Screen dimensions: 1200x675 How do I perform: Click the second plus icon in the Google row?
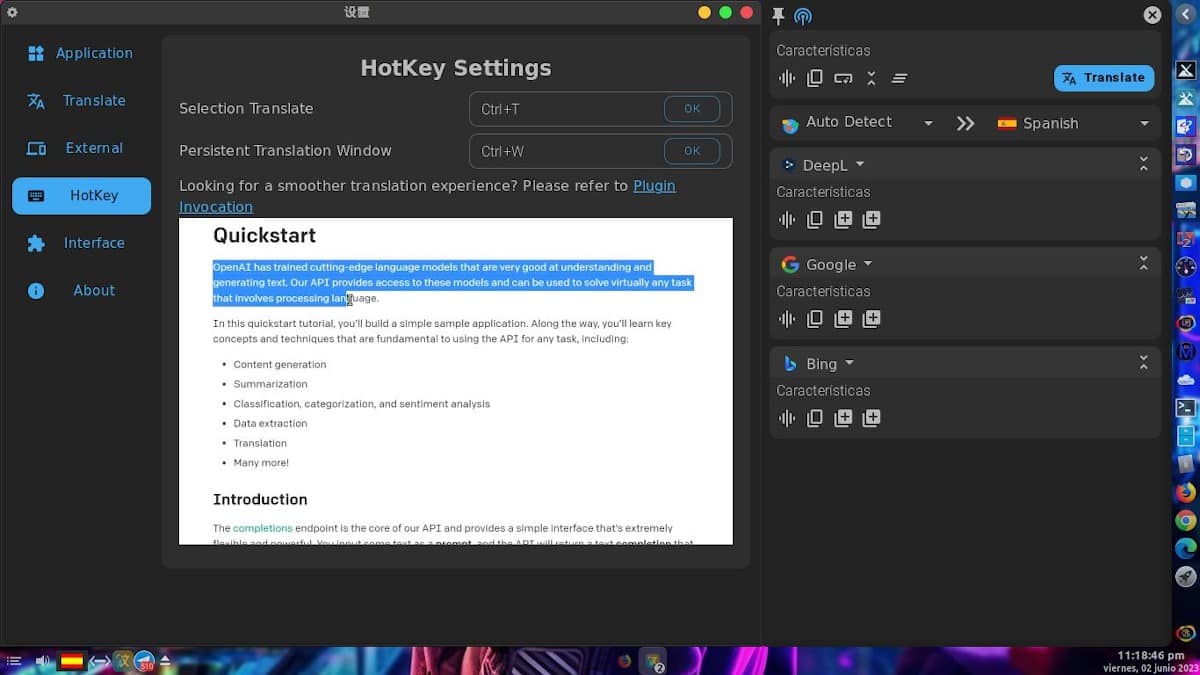[871, 319]
